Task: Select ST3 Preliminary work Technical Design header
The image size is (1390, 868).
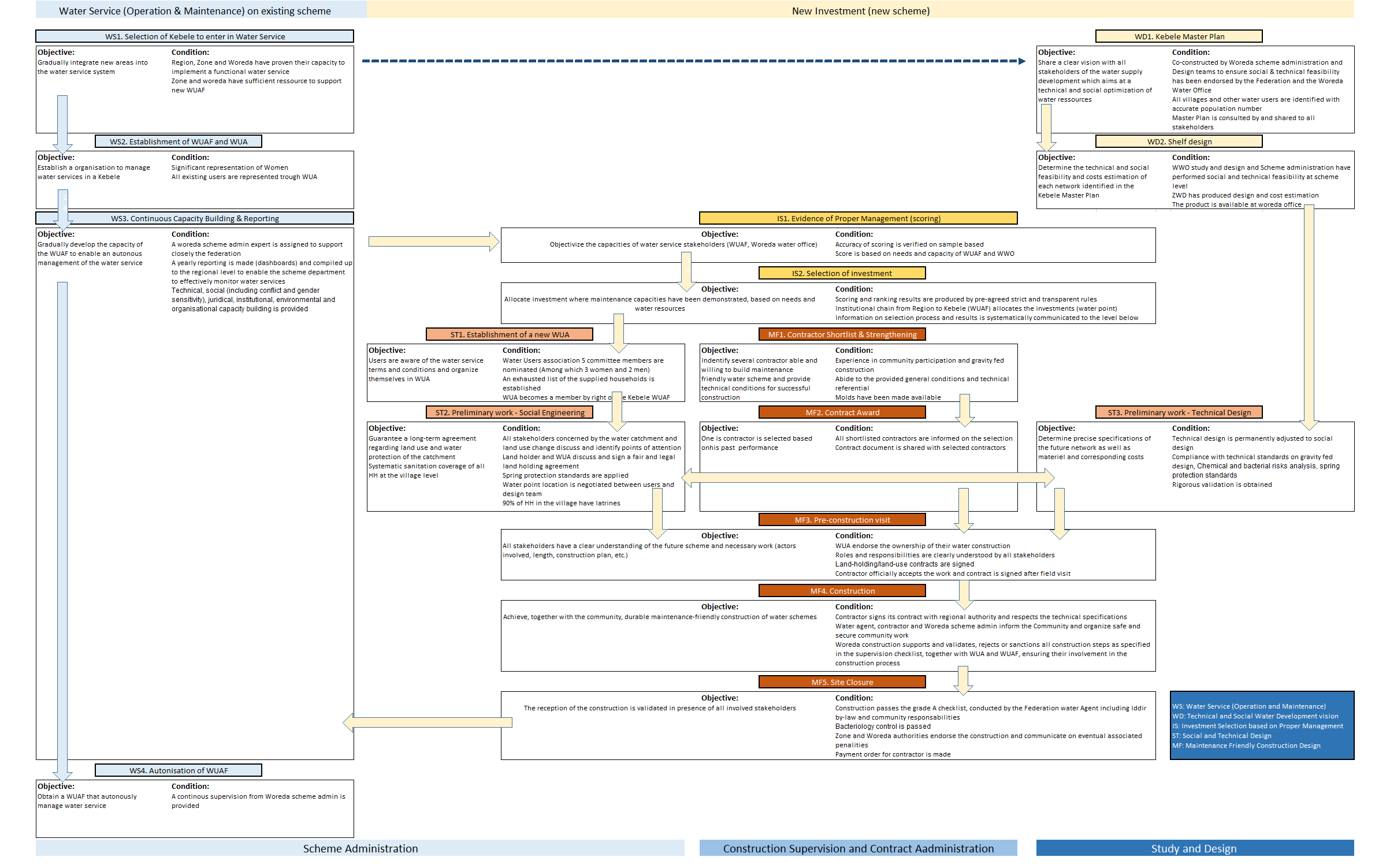Action: tap(1179, 412)
